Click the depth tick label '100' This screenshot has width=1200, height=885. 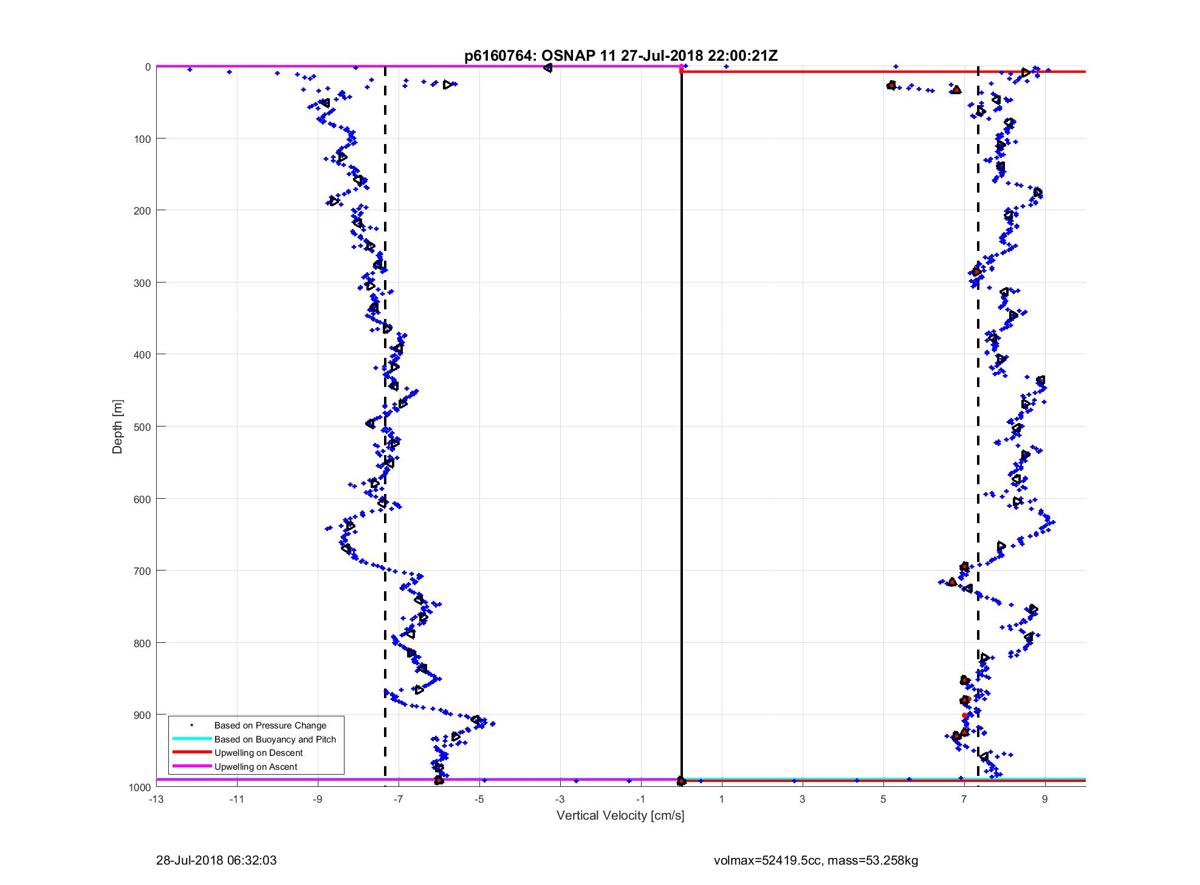pyautogui.click(x=141, y=139)
